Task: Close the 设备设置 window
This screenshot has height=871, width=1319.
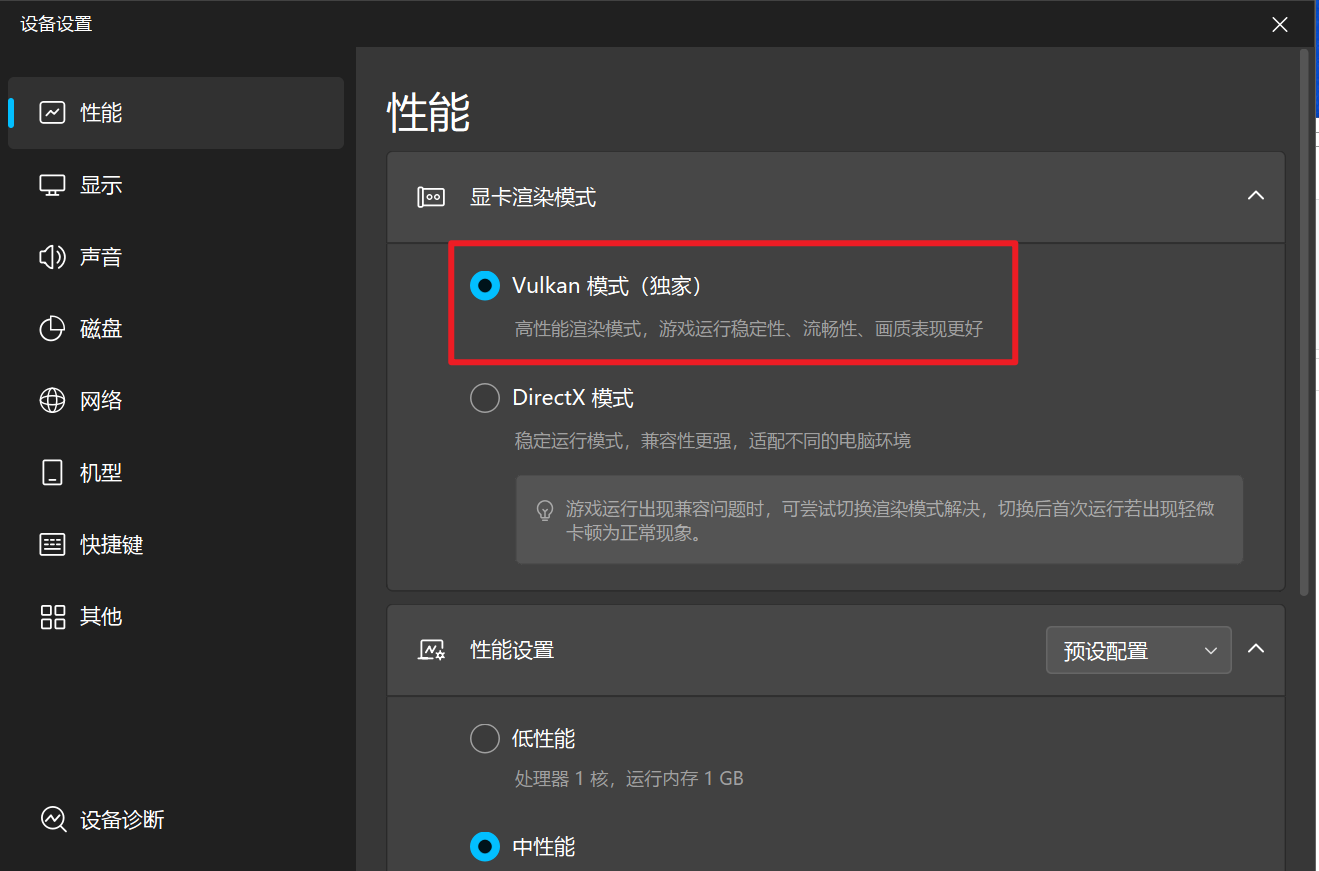Action: [x=1280, y=25]
